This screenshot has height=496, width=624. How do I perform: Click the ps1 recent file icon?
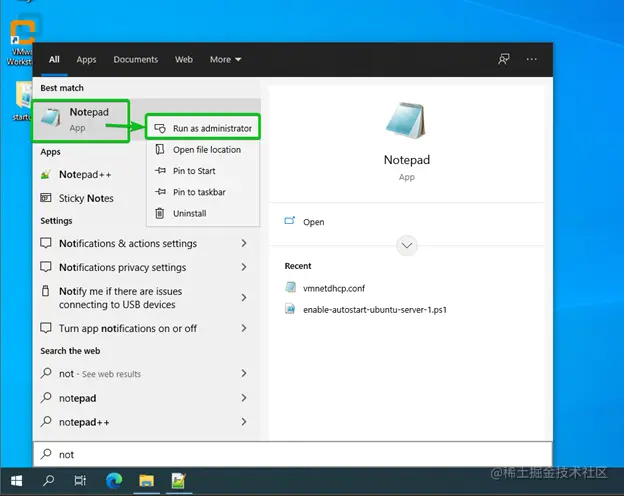pos(290,309)
